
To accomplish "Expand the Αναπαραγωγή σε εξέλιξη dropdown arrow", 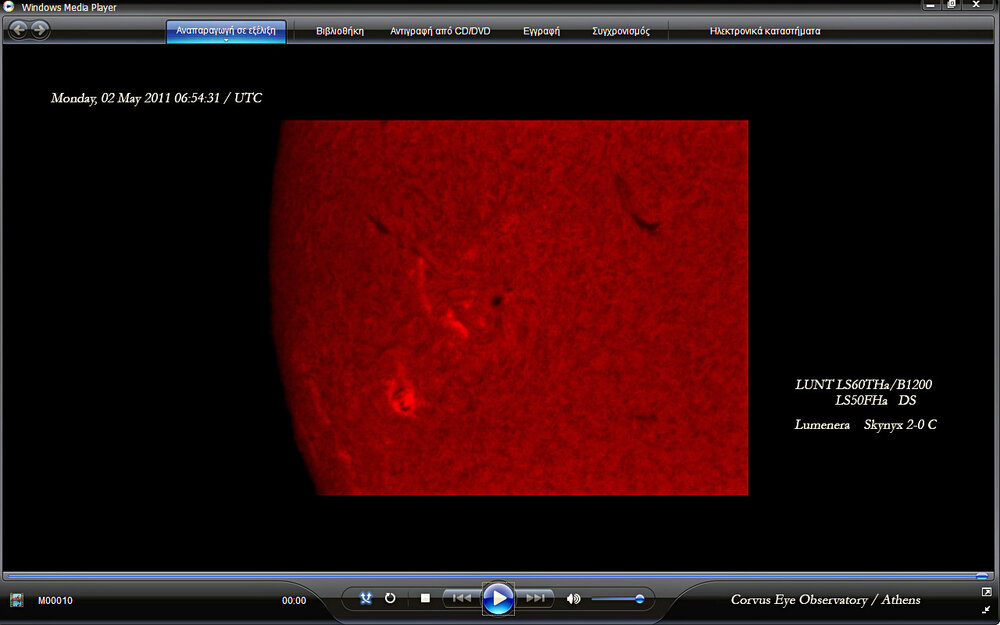I will 226,41.
